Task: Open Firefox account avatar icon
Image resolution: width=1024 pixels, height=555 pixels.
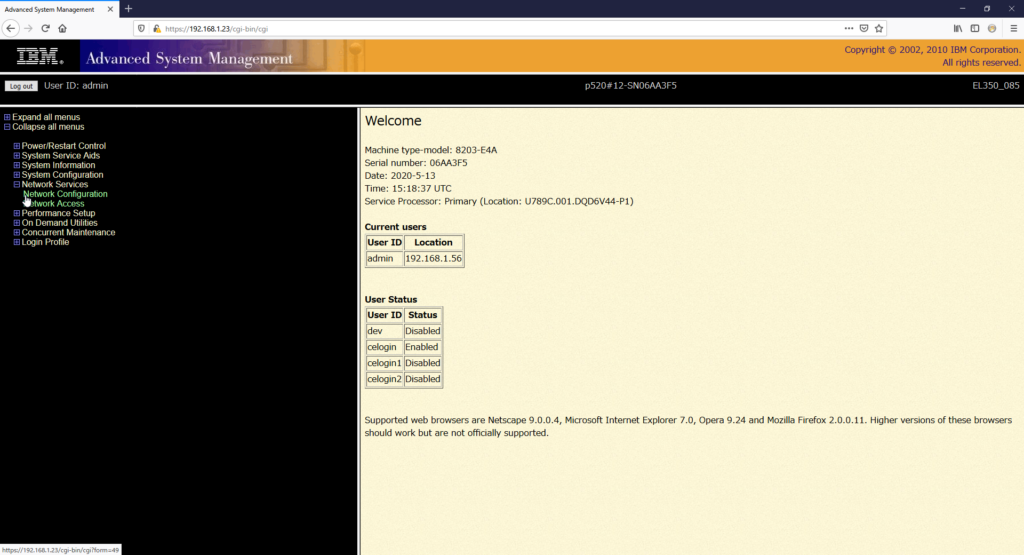Action: (992, 28)
